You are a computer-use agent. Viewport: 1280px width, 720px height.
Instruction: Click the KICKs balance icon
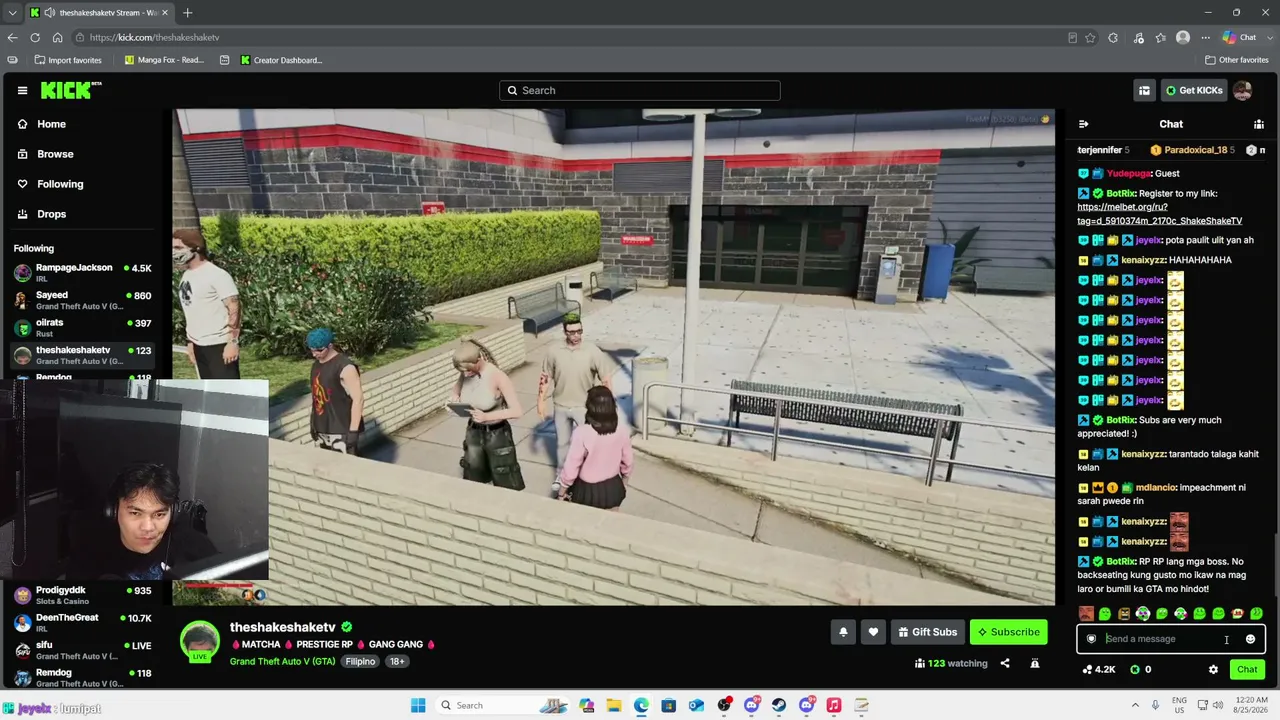[1135, 670]
